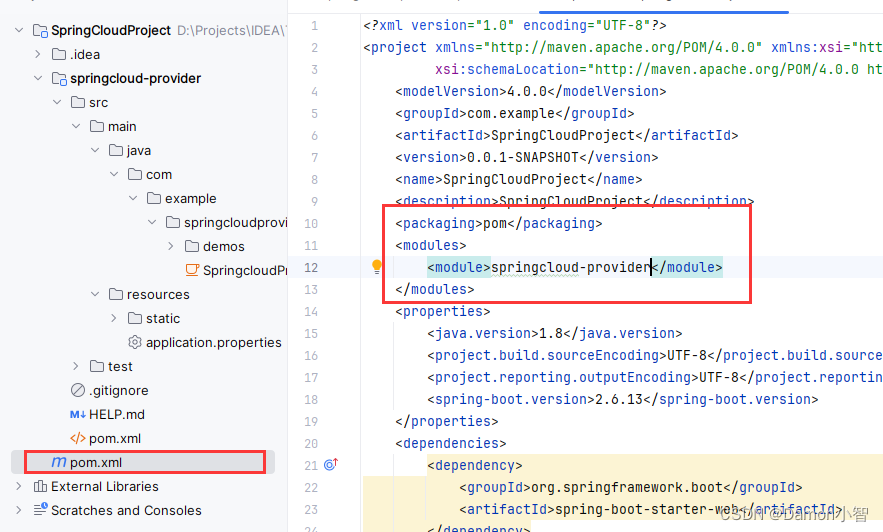Click the SpringcloudPr Java class icon

click(x=193, y=270)
